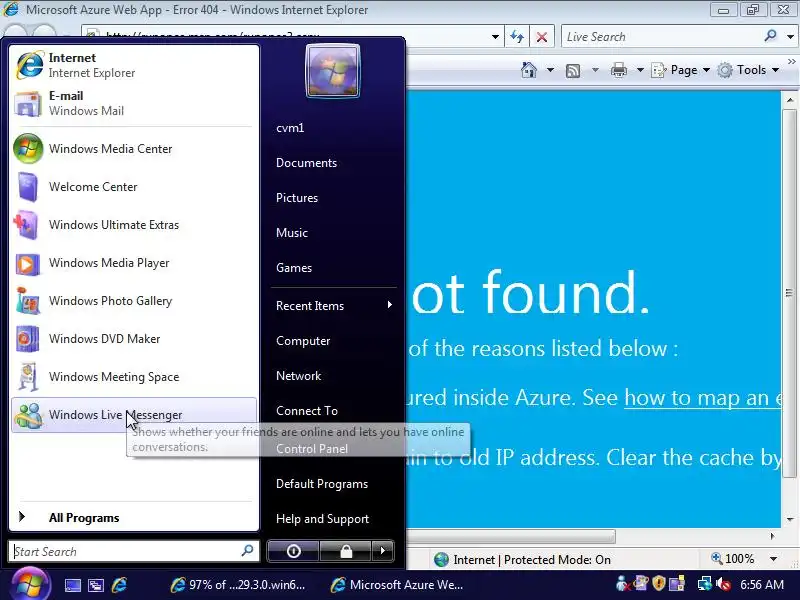Viewport: 800px width, 600px height.
Task: Open address bar history dropdown
Action: [x=495, y=37]
